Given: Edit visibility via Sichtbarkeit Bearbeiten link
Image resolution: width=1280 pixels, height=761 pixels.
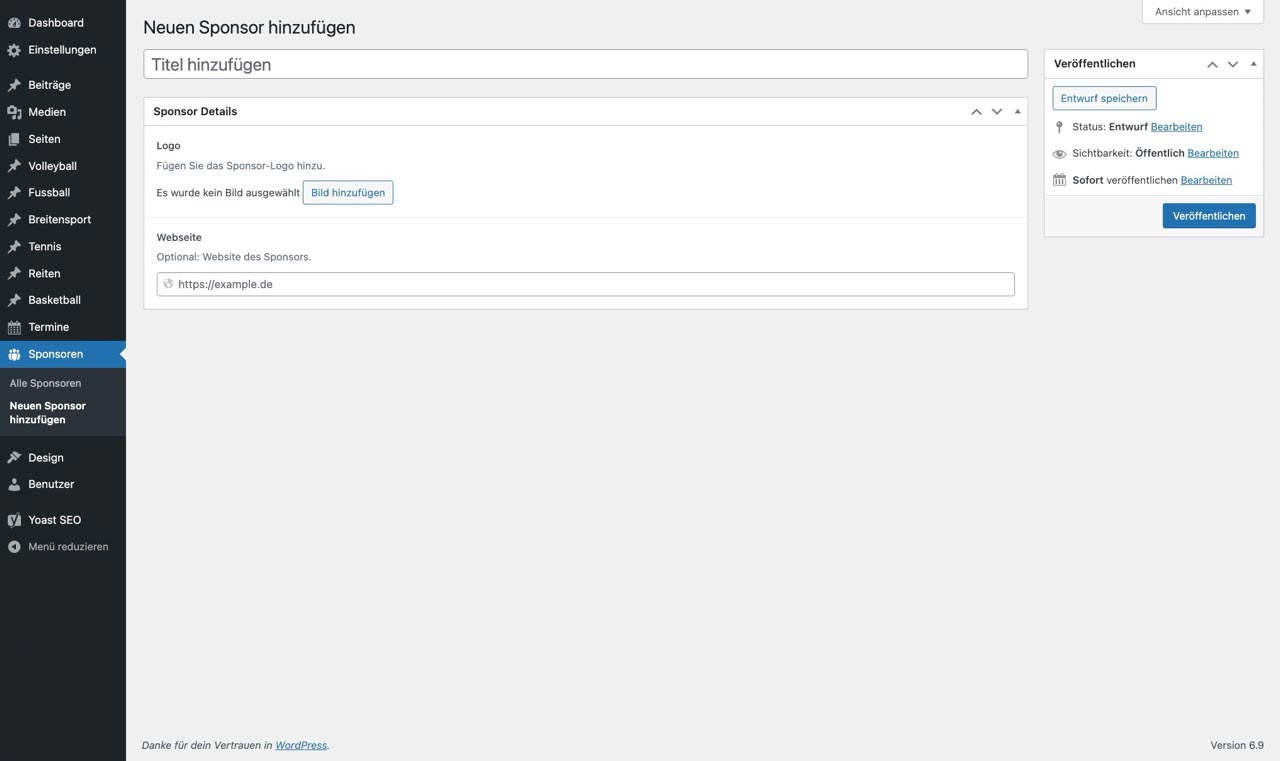Looking at the screenshot, I should pyautogui.click(x=1212, y=153).
